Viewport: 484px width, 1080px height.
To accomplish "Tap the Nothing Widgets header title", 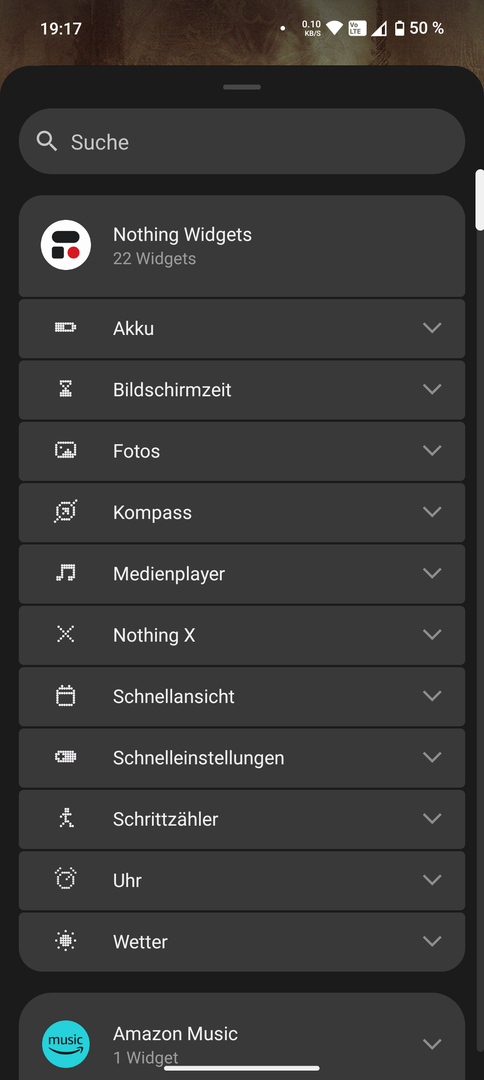I will tap(182, 234).
